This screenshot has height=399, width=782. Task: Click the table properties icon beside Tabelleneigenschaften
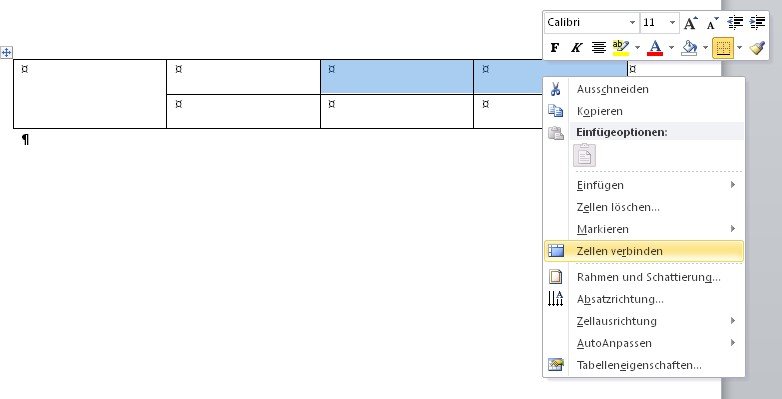[x=556, y=365]
